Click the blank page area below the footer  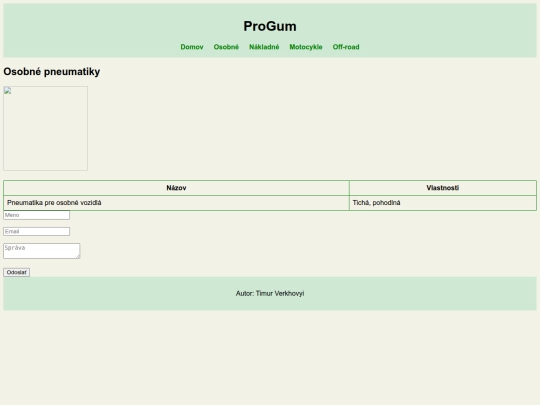(270, 357)
